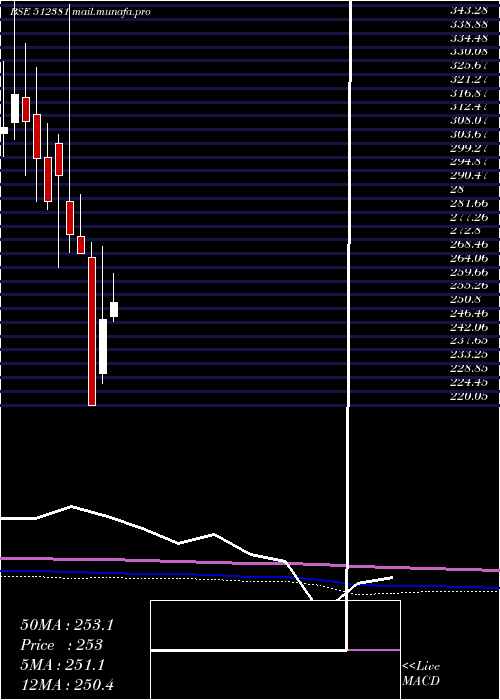Click the '<<Live MACD' label
Viewport: 500px width, 700px height.
[421, 673]
